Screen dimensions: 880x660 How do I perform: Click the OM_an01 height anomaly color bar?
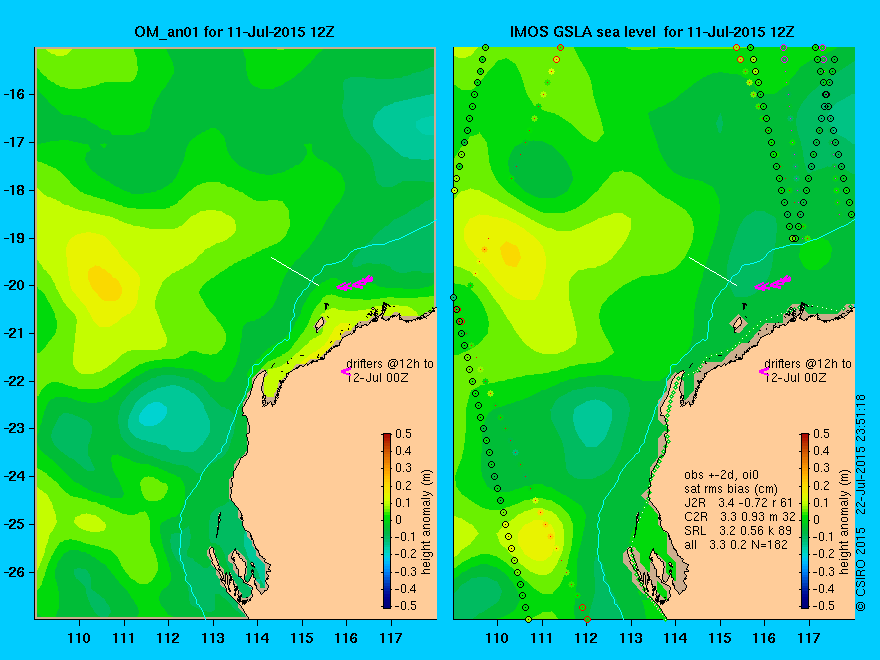(387, 521)
